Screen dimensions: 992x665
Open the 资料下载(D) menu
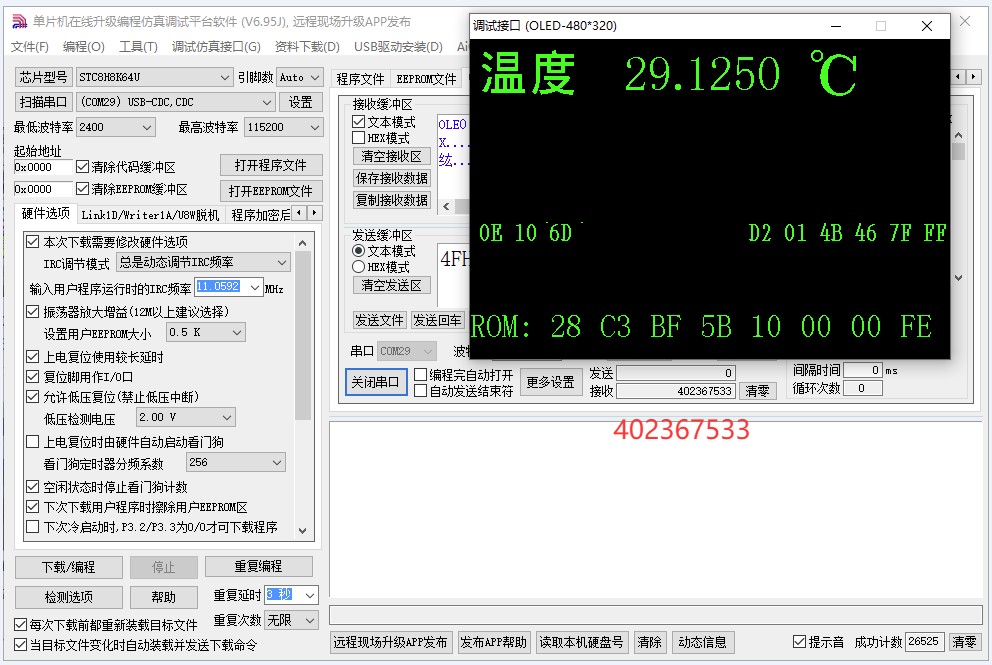307,47
